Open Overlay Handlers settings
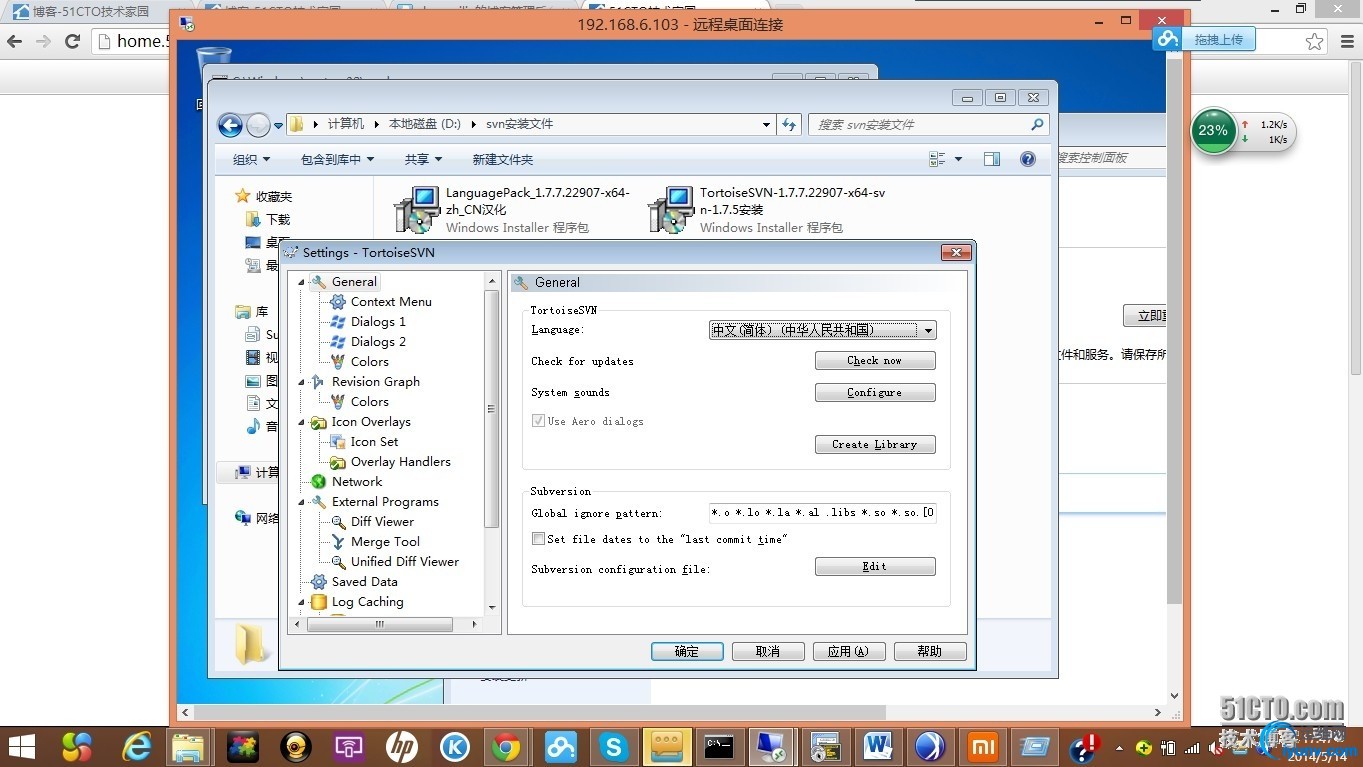 coord(400,462)
